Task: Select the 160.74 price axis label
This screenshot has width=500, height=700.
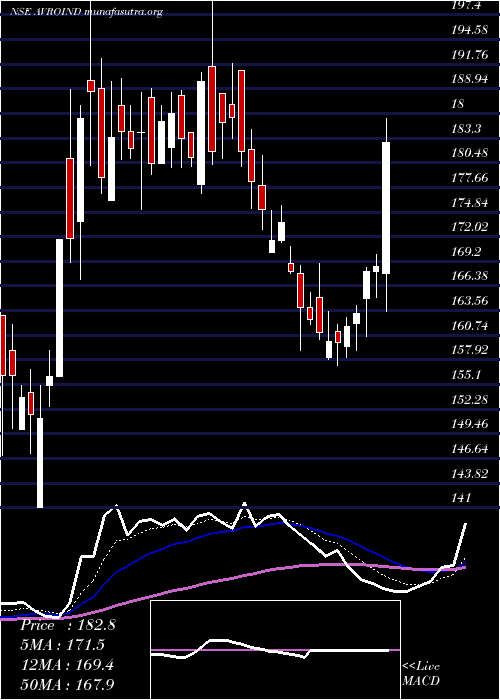Action: click(470, 325)
